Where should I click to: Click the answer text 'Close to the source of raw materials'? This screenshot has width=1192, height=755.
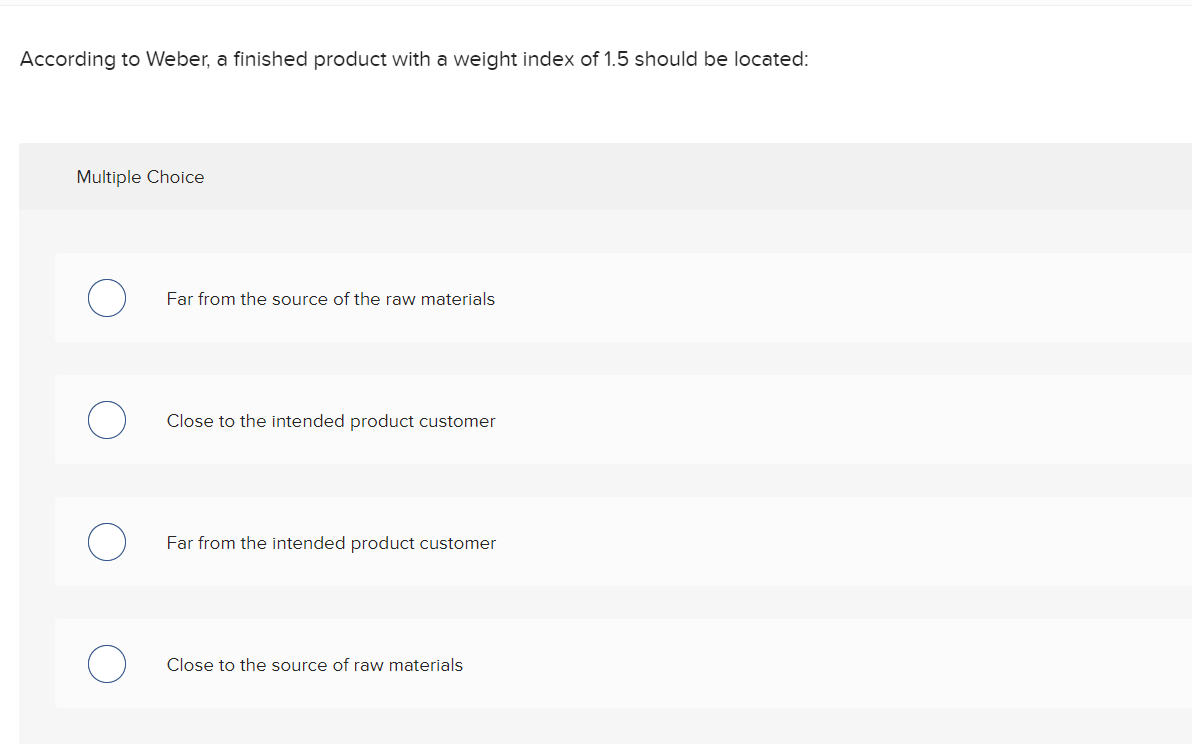click(x=315, y=664)
